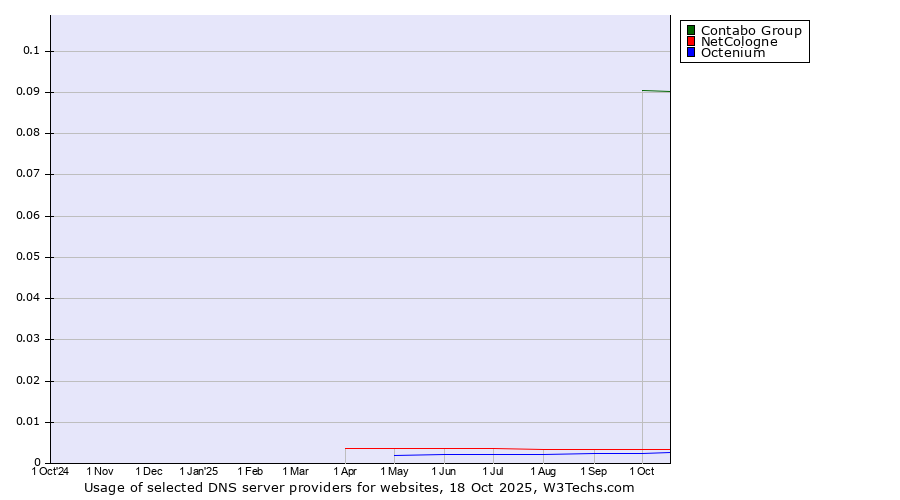This screenshot has width=900, height=500.
Task: Click the 1 Dec x-axis label
Action: tap(149, 471)
